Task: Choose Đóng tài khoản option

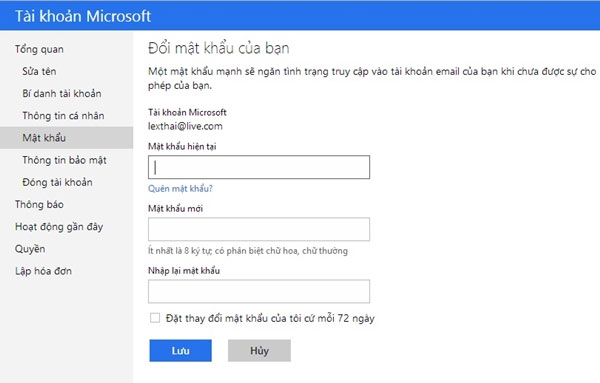Action: click(57, 182)
